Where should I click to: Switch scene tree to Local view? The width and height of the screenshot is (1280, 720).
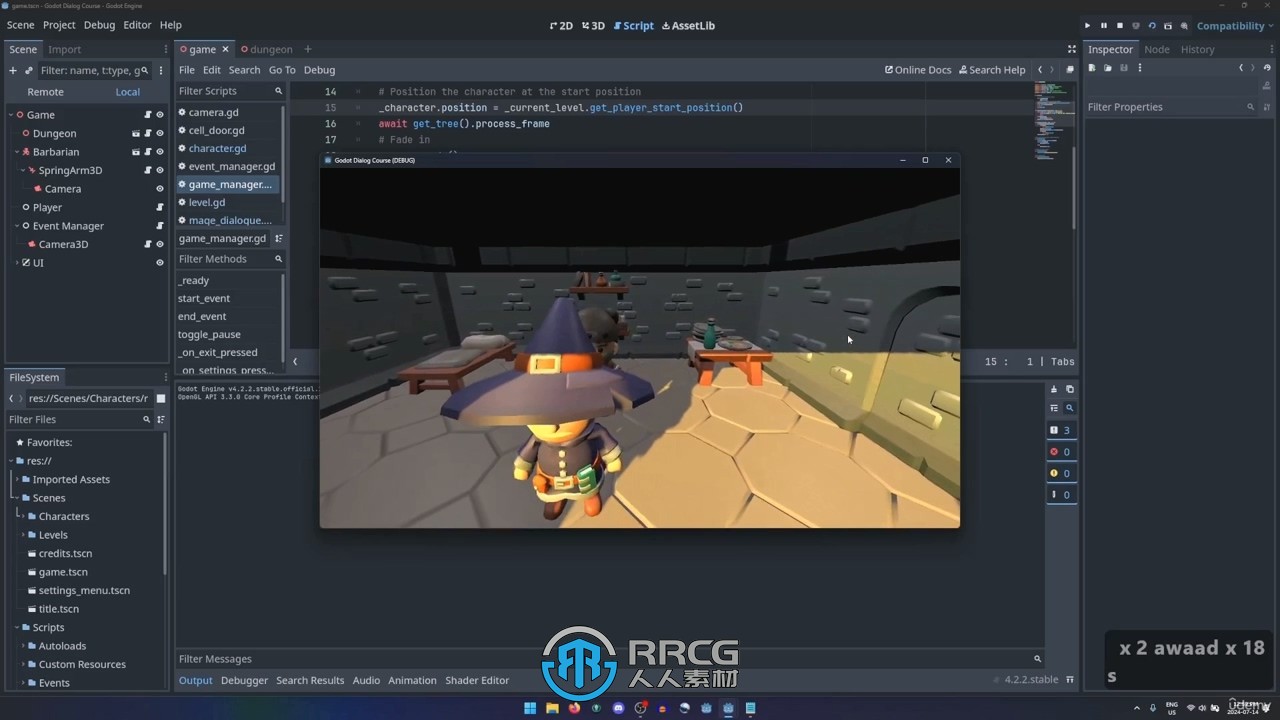point(128,92)
